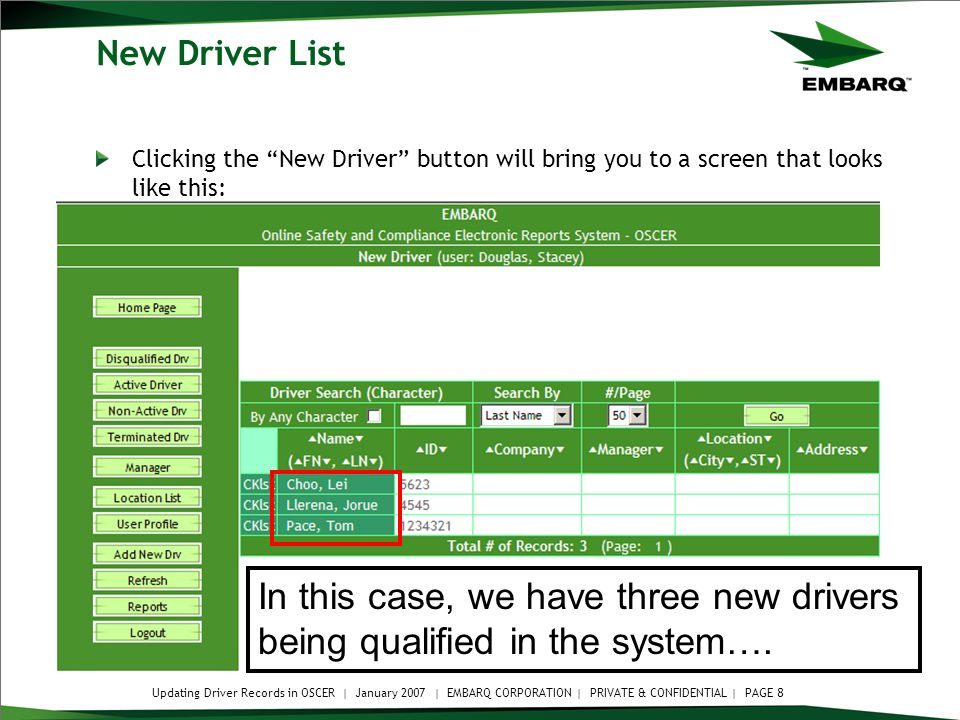The width and height of the screenshot is (960, 720).
Task: Sort Company column descending with down arrow
Action: click(560, 449)
